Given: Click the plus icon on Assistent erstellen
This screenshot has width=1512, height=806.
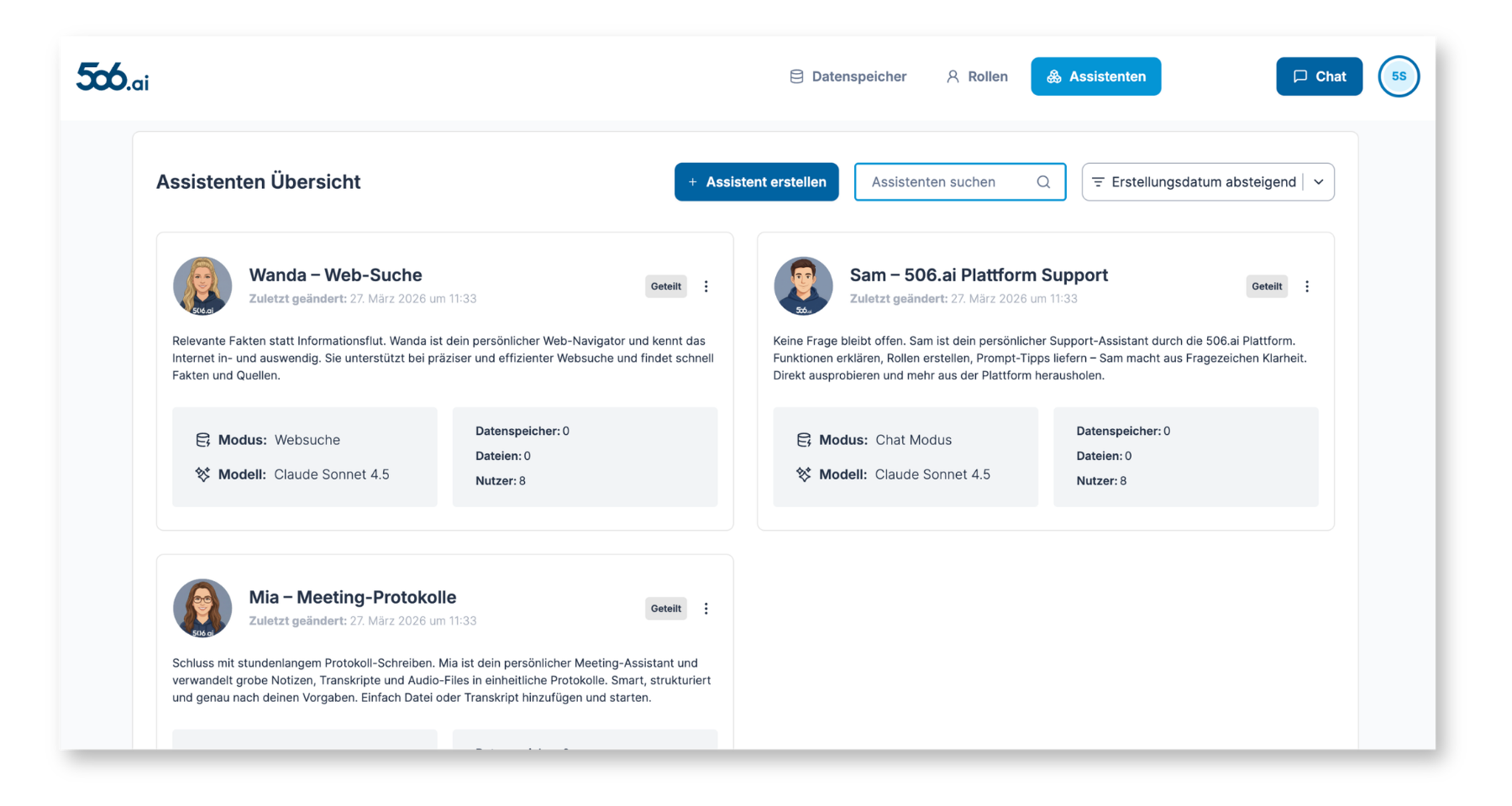Looking at the screenshot, I should (693, 182).
